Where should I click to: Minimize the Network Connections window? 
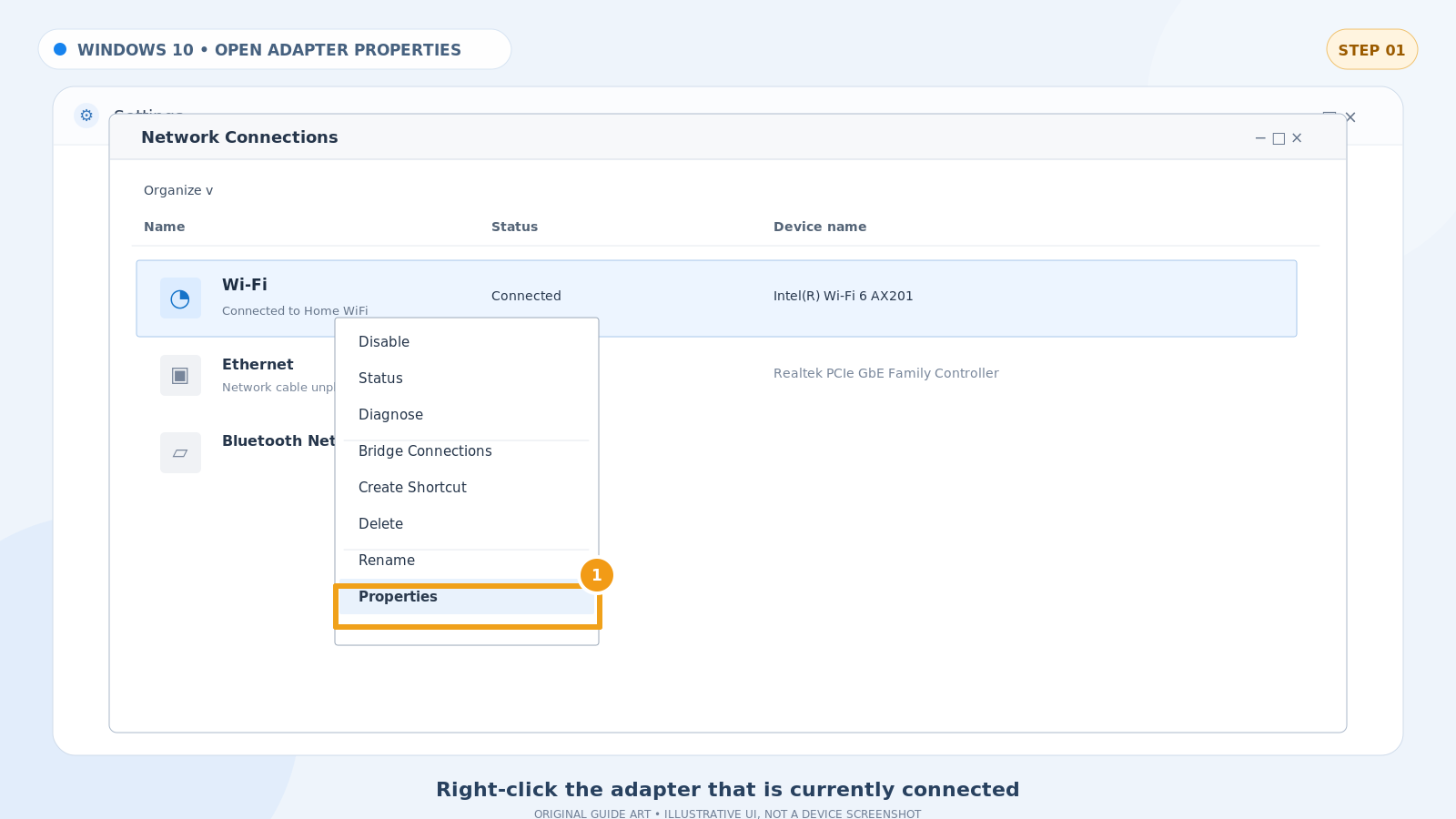[x=1260, y=138]
